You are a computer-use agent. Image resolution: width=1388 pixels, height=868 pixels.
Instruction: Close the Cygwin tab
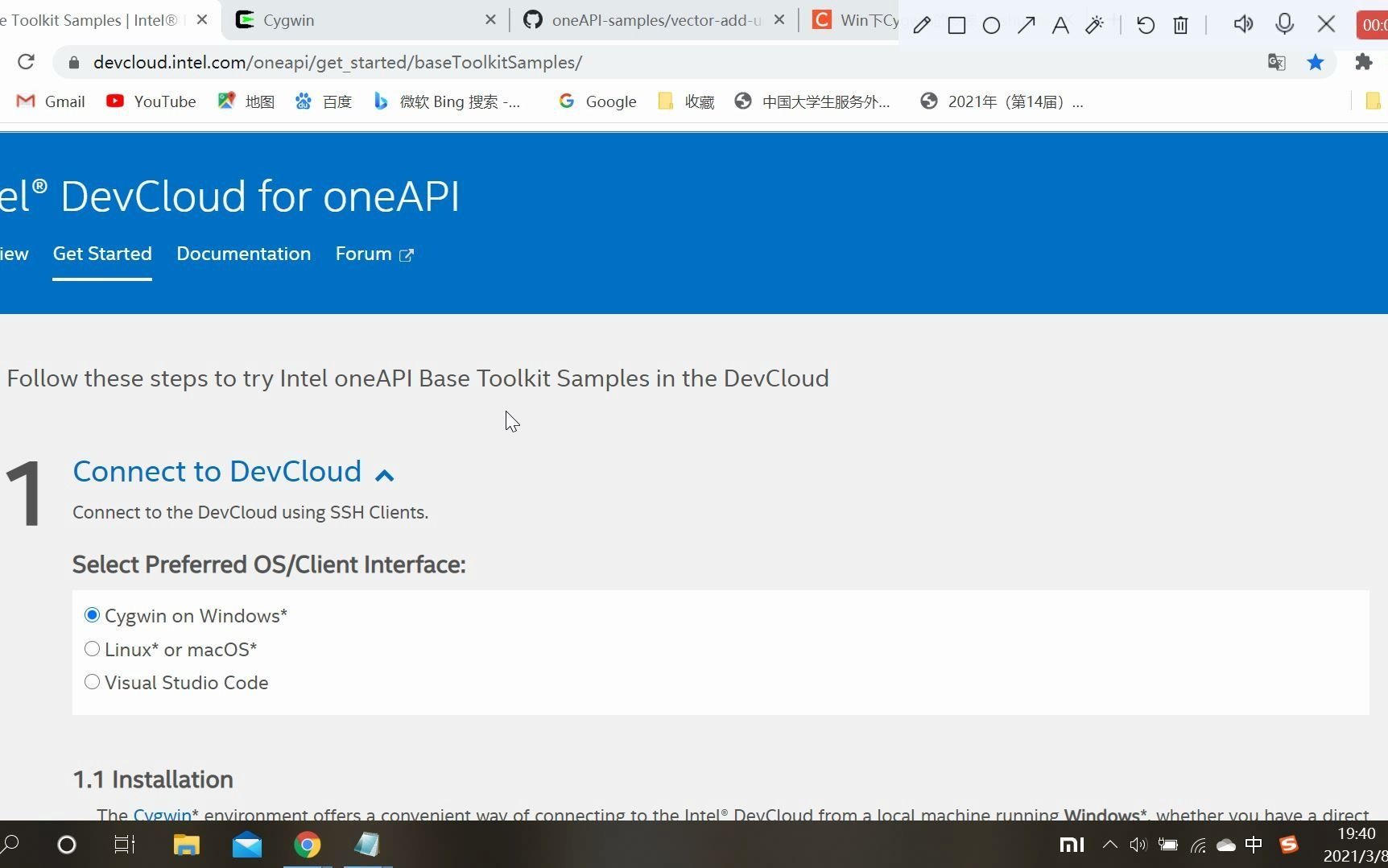[x=490, y=19]
